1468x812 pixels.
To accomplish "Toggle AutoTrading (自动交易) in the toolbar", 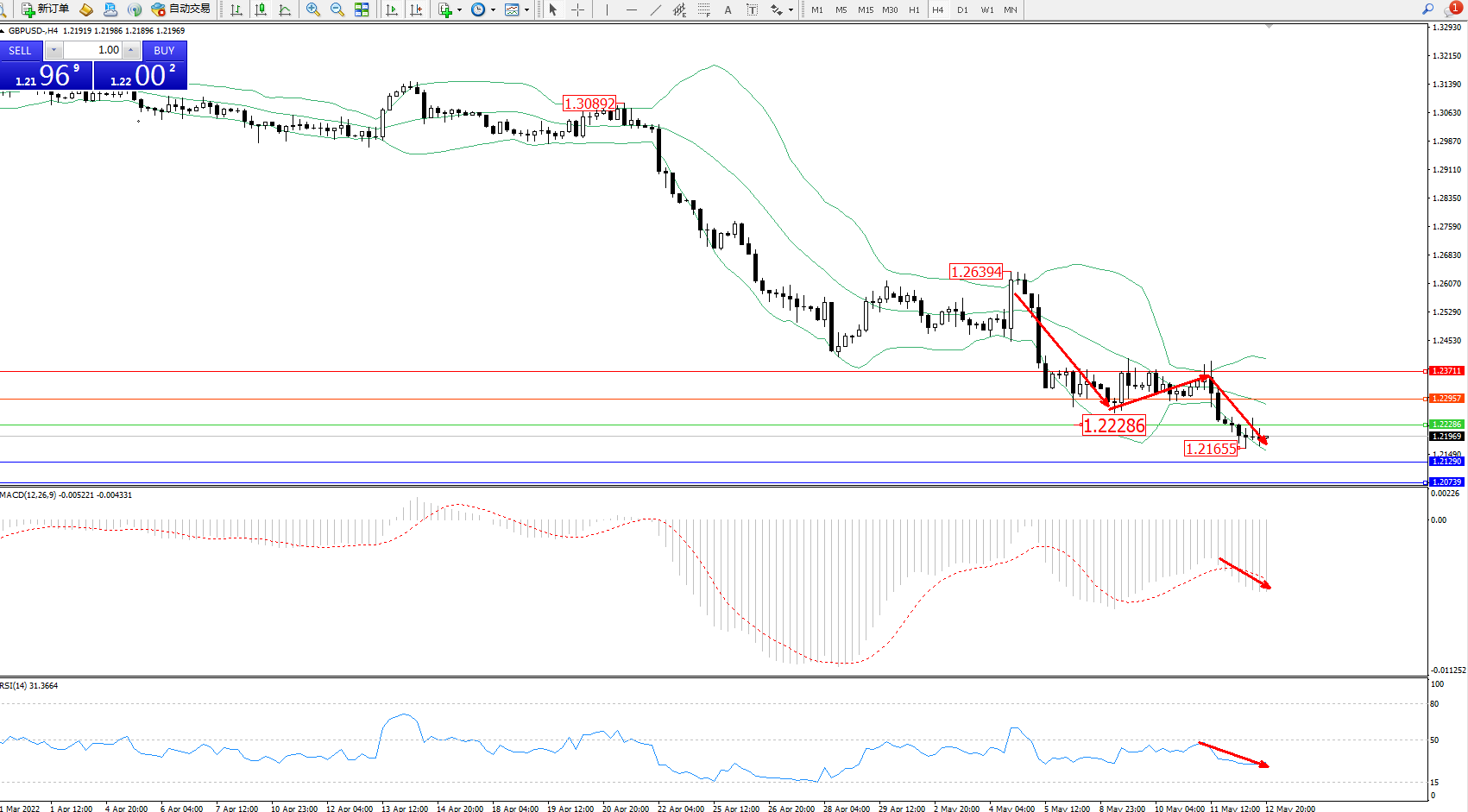I will point(181,9).
